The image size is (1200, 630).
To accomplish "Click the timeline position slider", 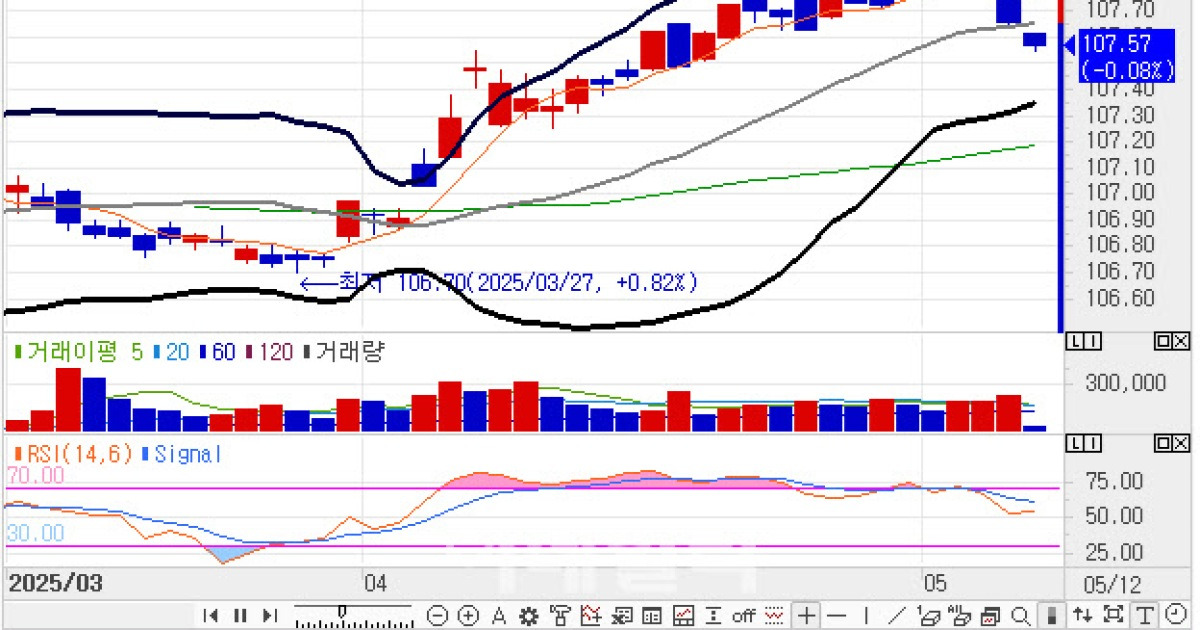I will [x=353, y=615].
